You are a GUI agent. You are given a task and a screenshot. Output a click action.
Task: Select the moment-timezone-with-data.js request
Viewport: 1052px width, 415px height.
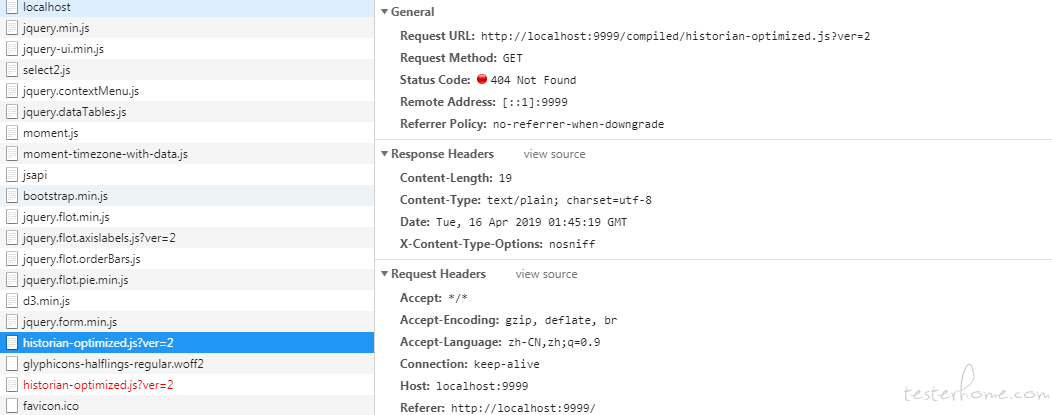pos(187,154)
